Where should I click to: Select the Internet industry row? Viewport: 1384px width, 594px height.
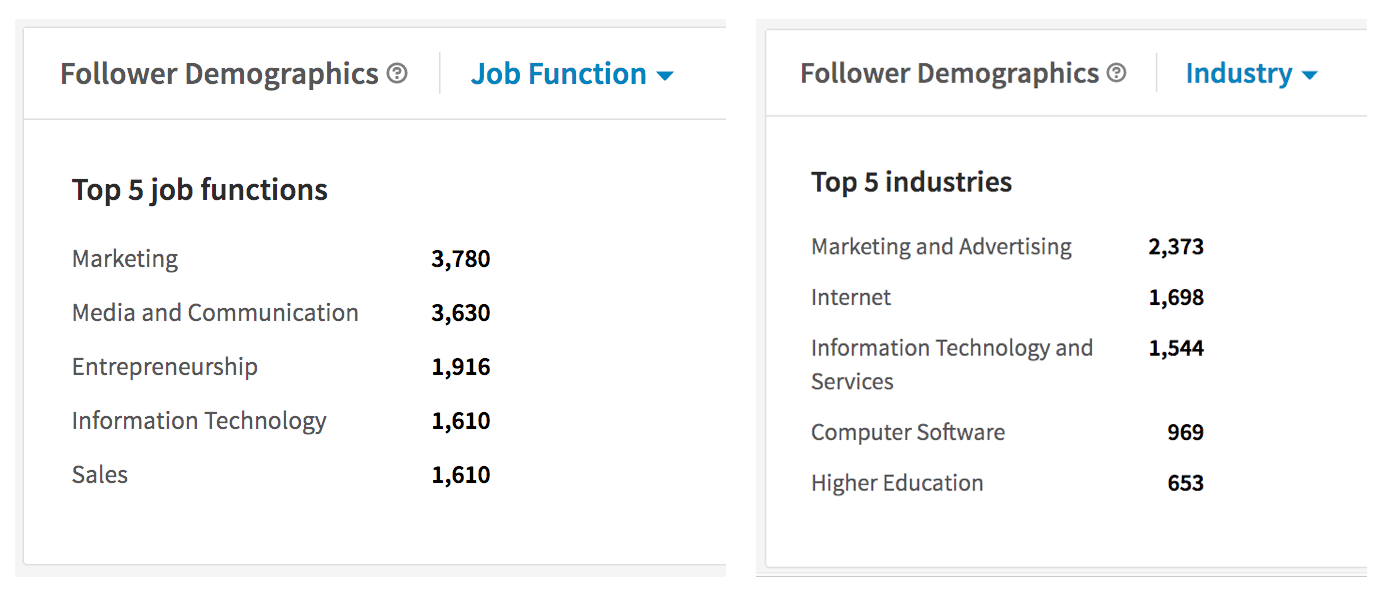851,297
